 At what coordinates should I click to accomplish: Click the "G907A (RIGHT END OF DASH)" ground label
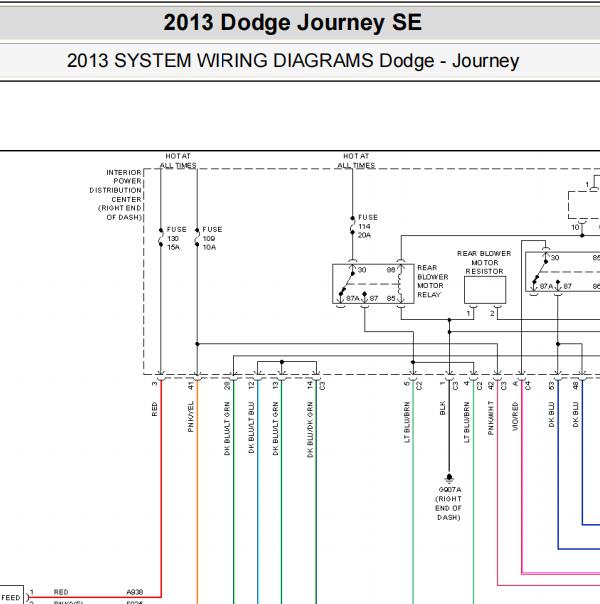click(449, 503)
